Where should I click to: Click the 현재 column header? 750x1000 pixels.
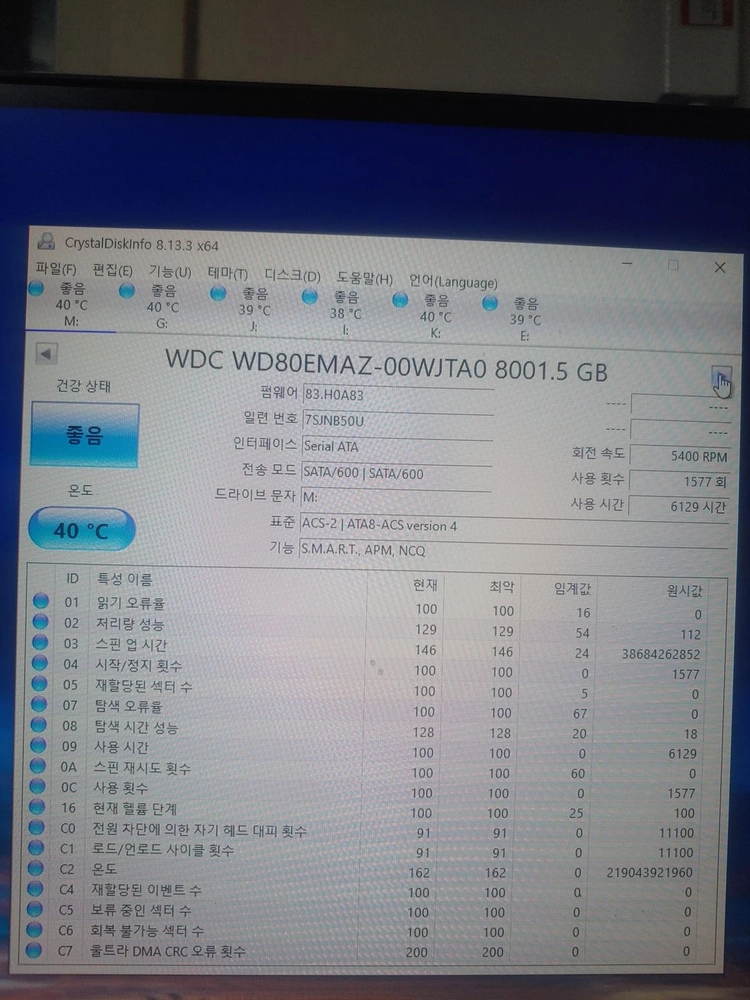coord(425,584)
